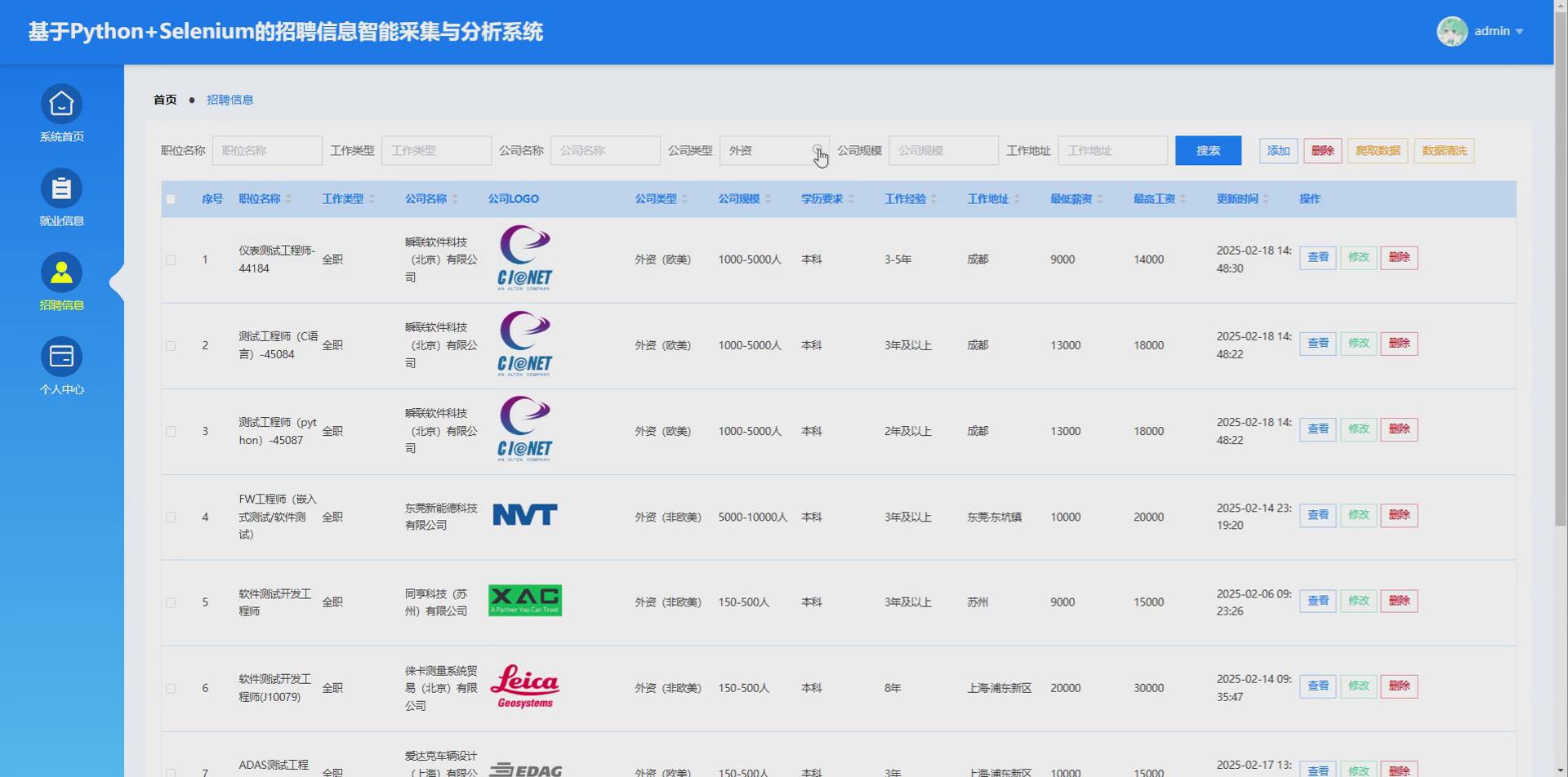Click the 添加 button
Image resolution: width=1568 pixels, height=777 pixels.
click(1278, 150)
